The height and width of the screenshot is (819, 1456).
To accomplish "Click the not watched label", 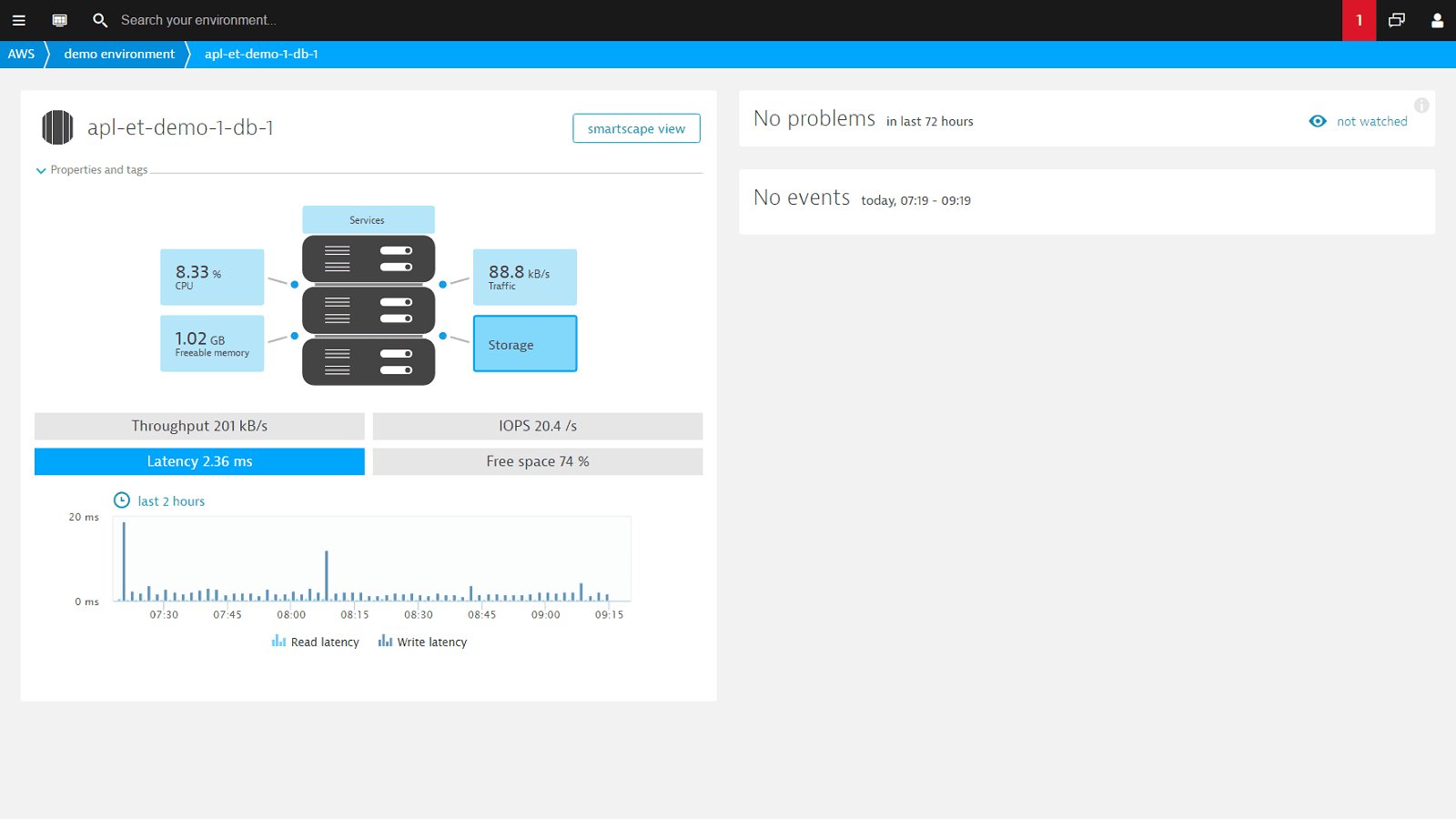I will 1372,121.
